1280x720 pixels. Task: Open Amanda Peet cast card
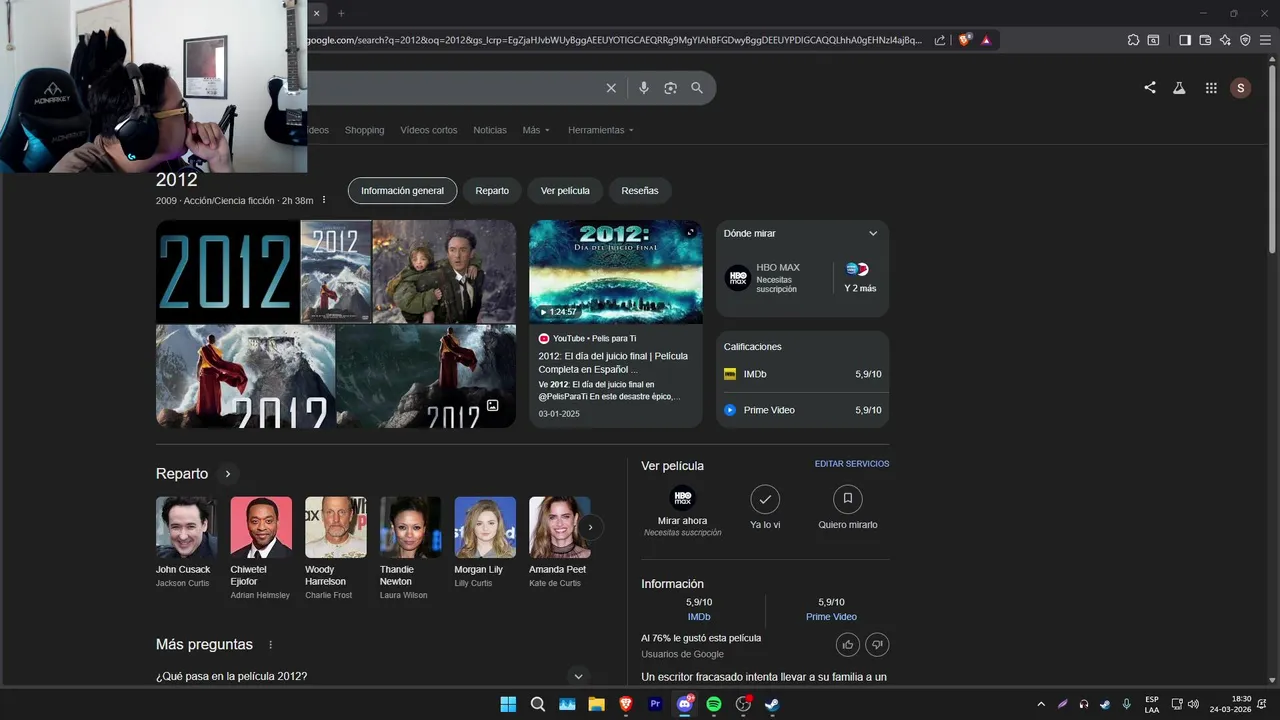coord(559,542)
